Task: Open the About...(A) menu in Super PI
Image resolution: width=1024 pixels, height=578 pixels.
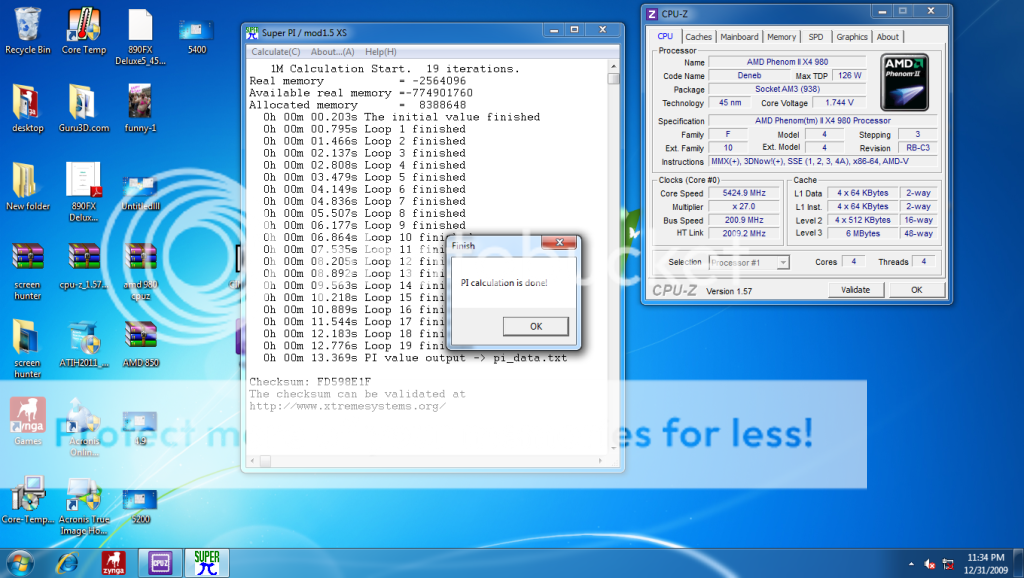Action: [332, 52]
